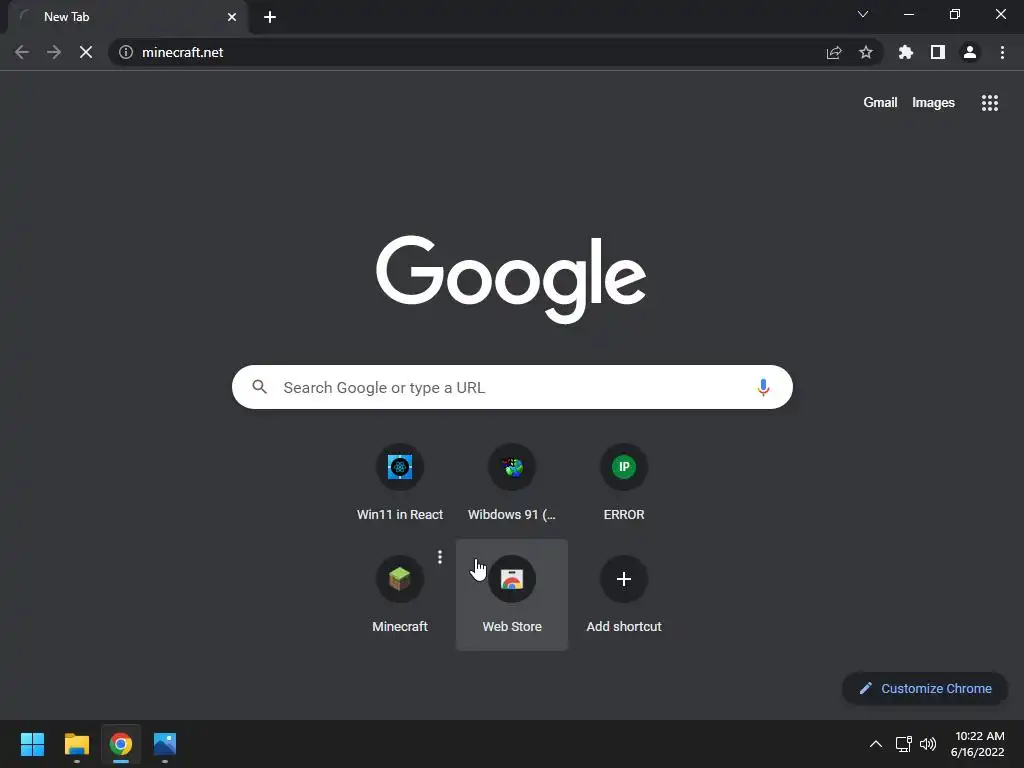Go back with the browser back arrow
Image resolution: width=1024 pixels, height=768 pixels.
coord(22,52)
